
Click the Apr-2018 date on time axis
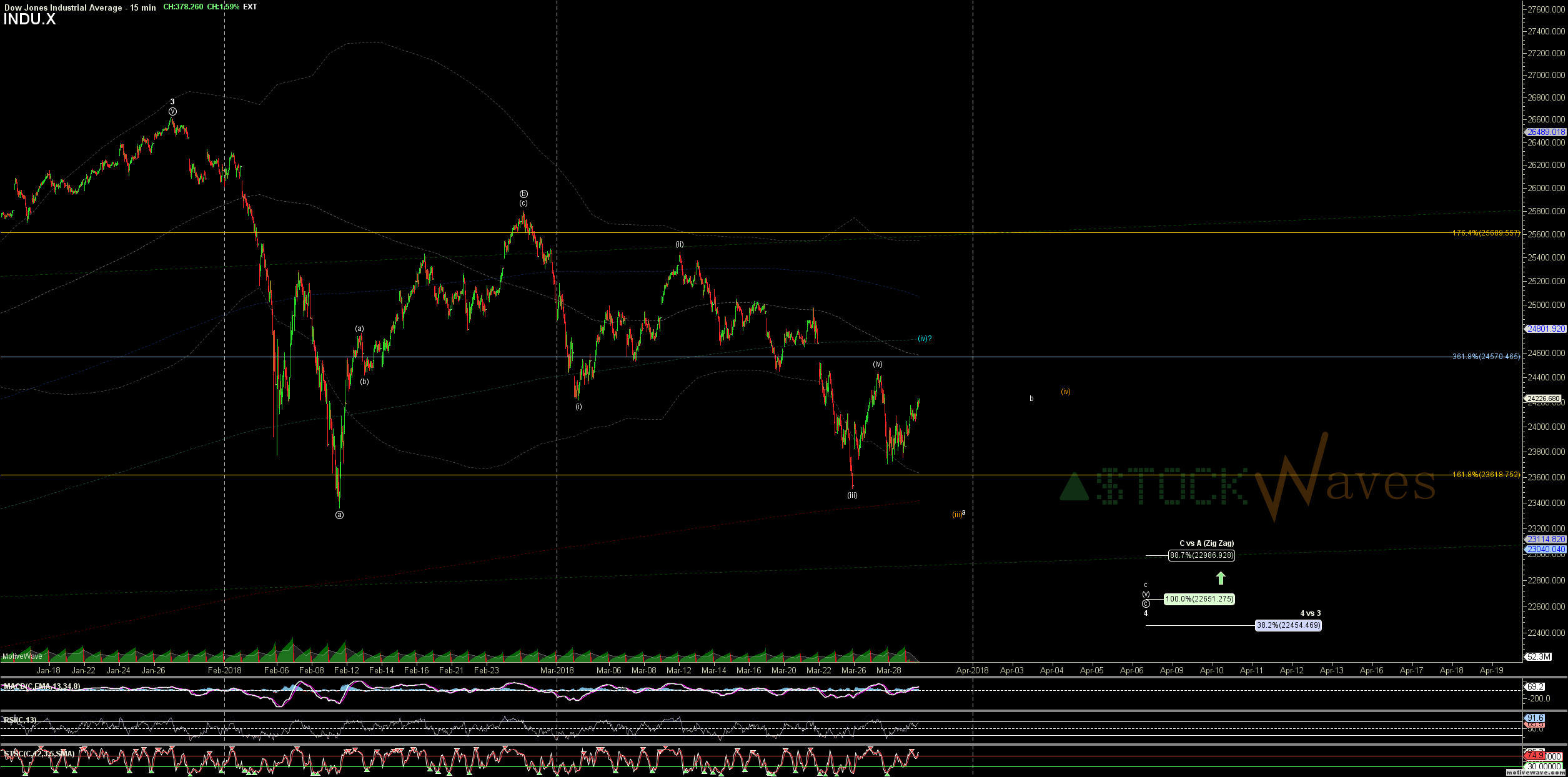pyautogui.click(x=973, y=670)
